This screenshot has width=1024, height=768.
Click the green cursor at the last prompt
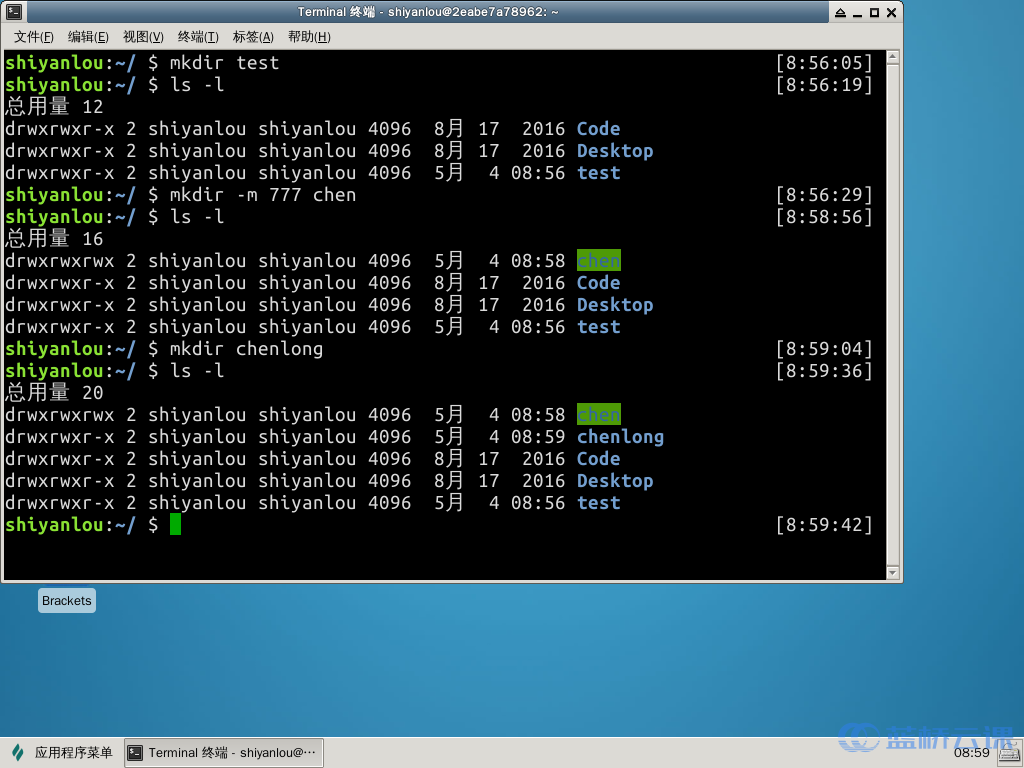point(175,525)
